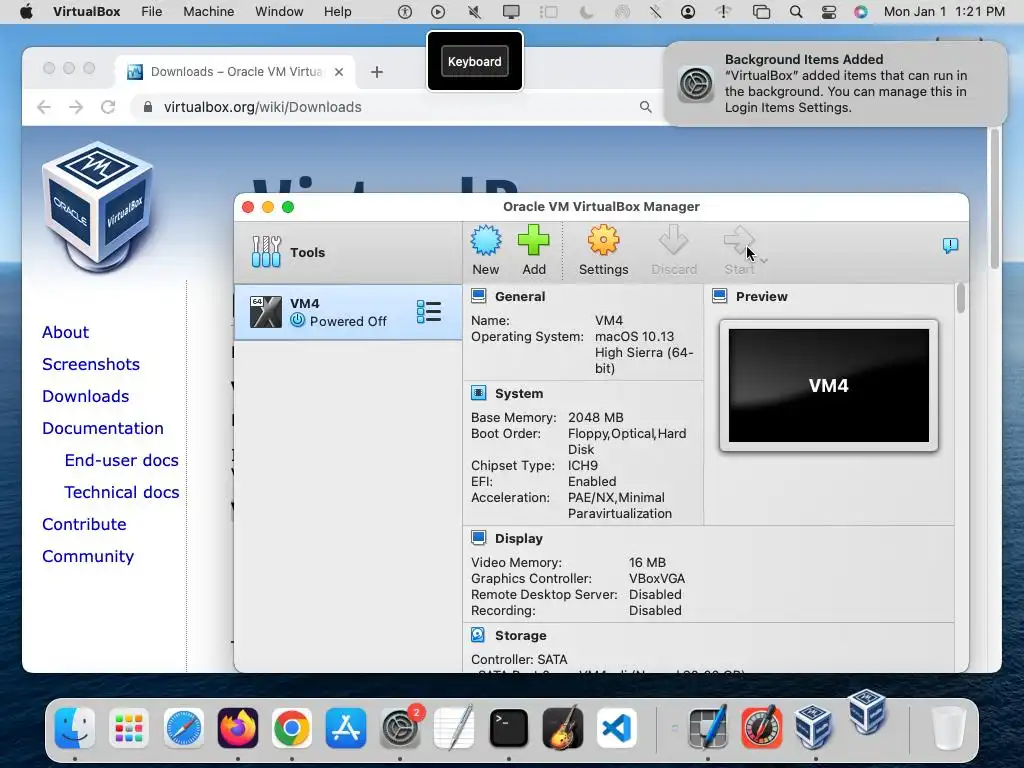Open the Window menu

coord(279,12)
